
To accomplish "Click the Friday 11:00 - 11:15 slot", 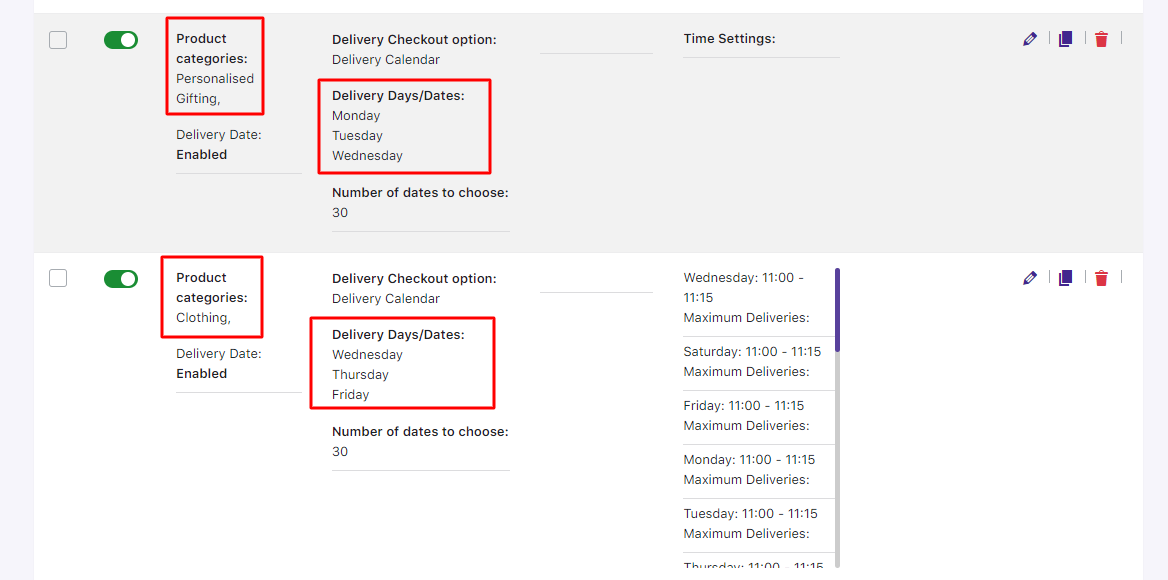I will [743, 406].
